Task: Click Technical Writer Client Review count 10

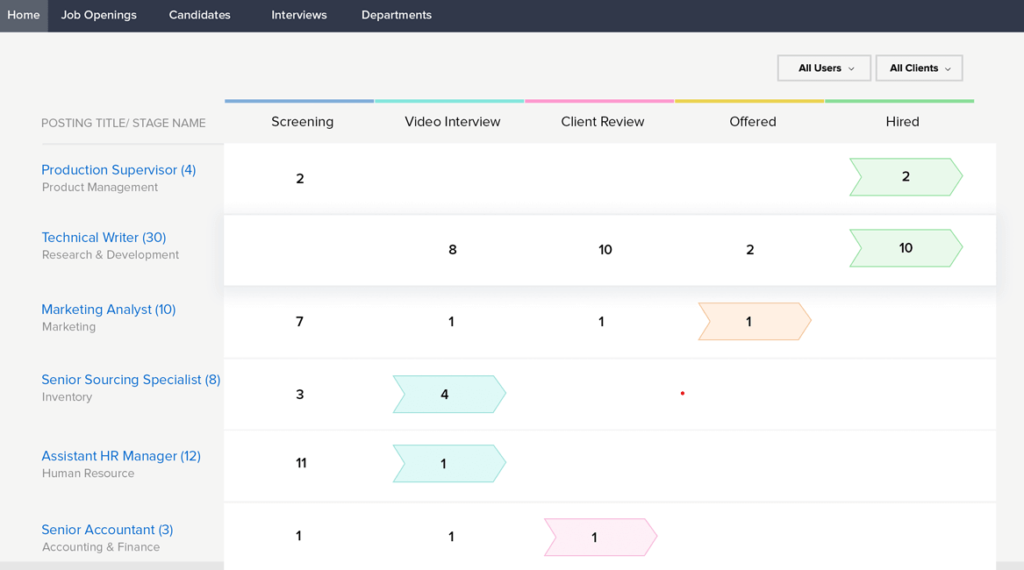Action: pos(605,249)
